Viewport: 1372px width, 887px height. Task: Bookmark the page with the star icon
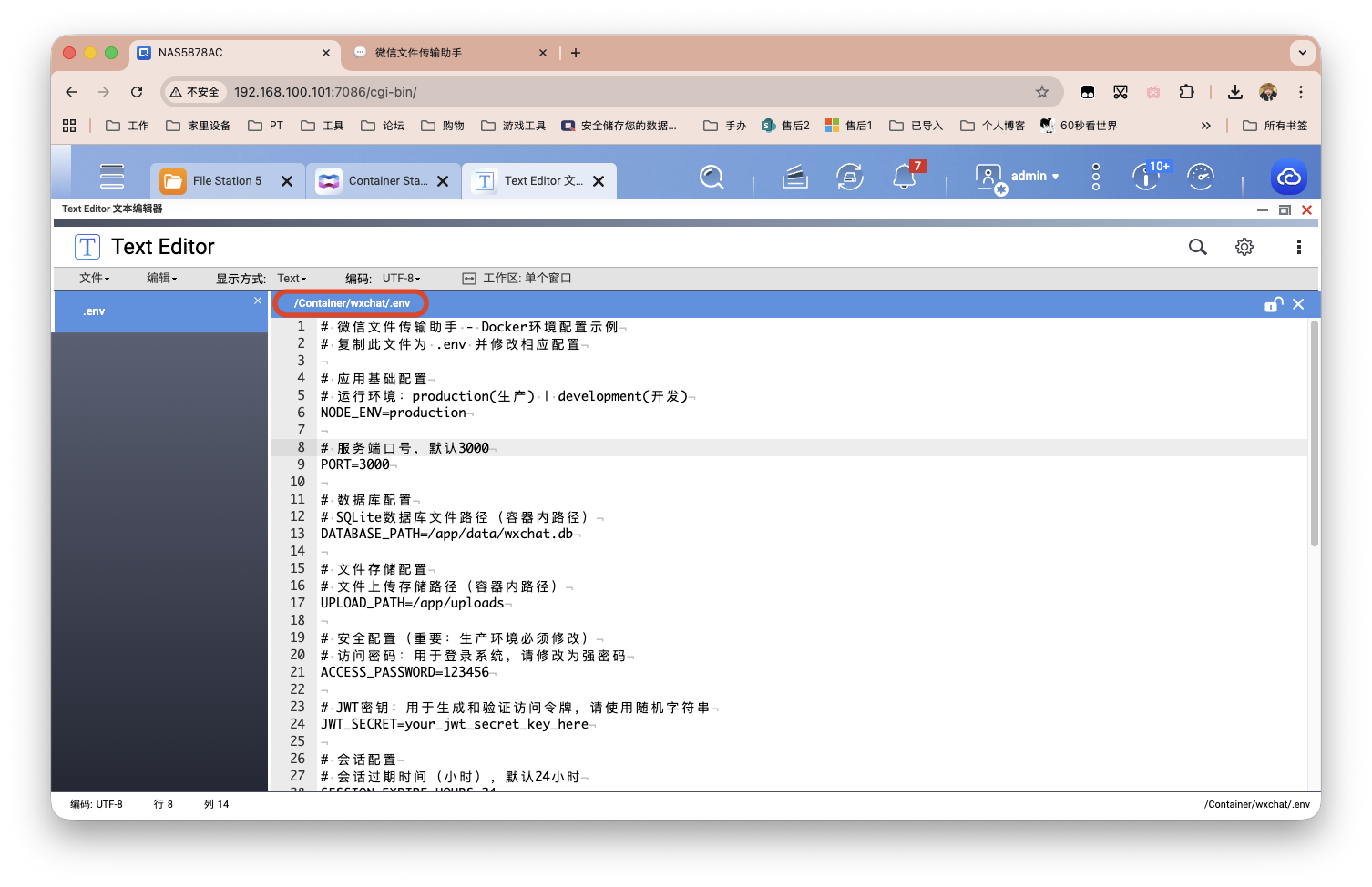(1041, 92)
